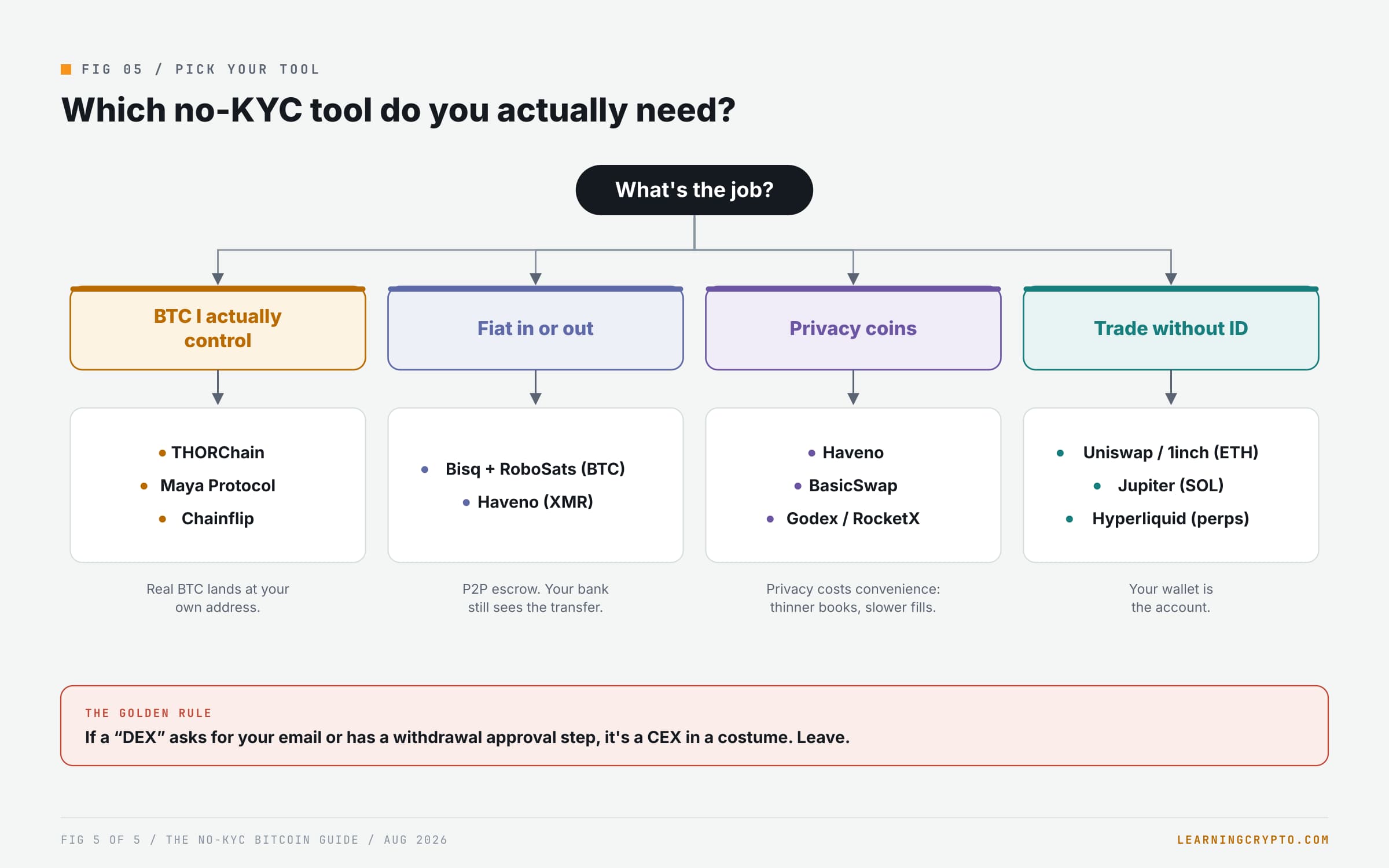Click the orange bullet before THORChain
The image size is (1389, 868).
(x=163, y=453)
